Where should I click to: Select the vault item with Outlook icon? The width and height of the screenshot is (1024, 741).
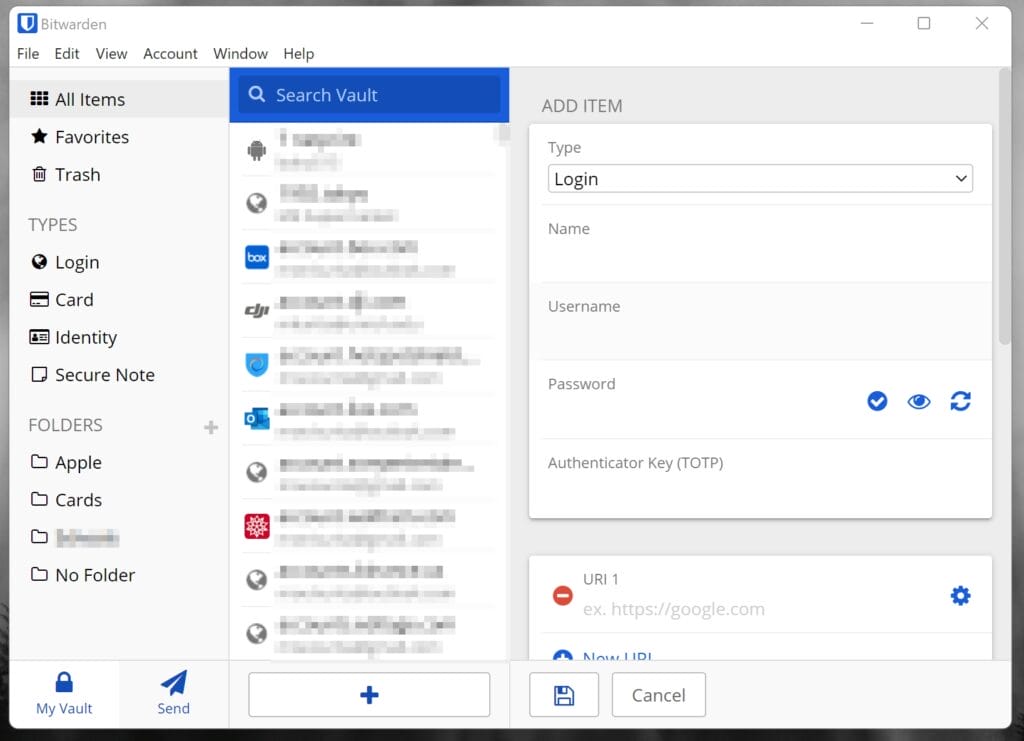pos(369,418)
